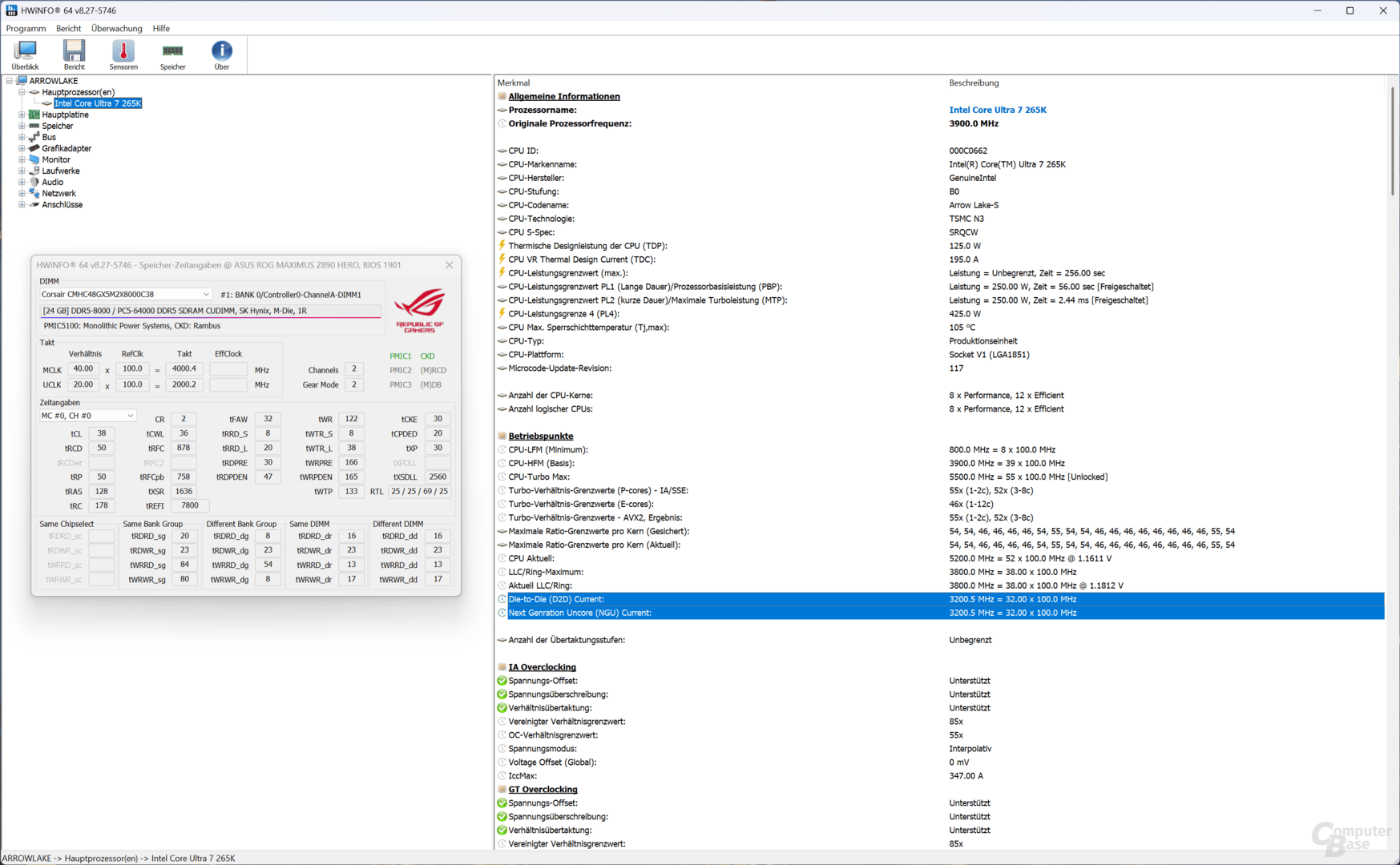Click the tREFI value field 7800
Image resolution: width=1400 pixels, height=865 pixels.
tap(190, 505)
